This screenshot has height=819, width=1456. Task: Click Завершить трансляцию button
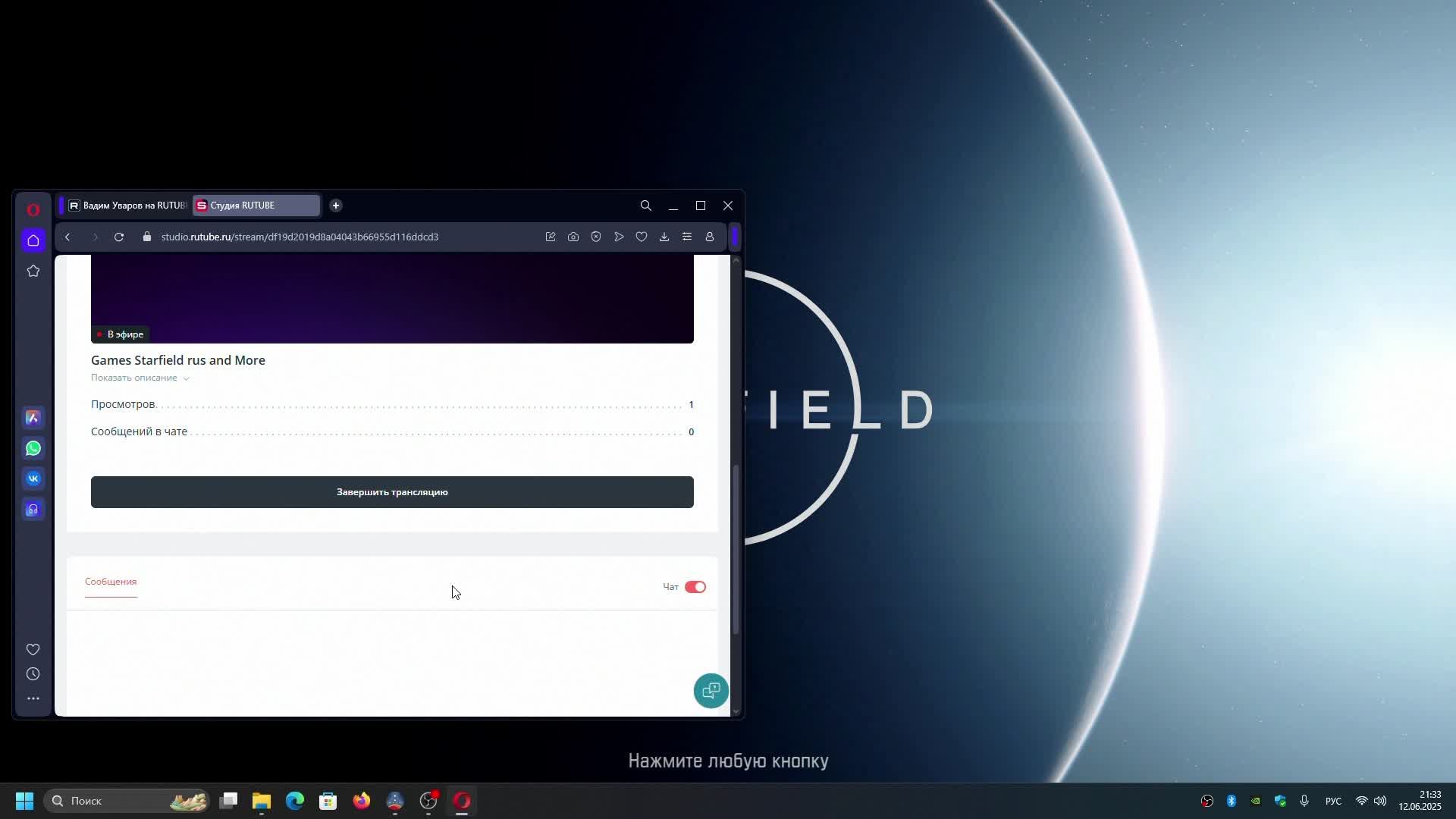coord(392,492)
